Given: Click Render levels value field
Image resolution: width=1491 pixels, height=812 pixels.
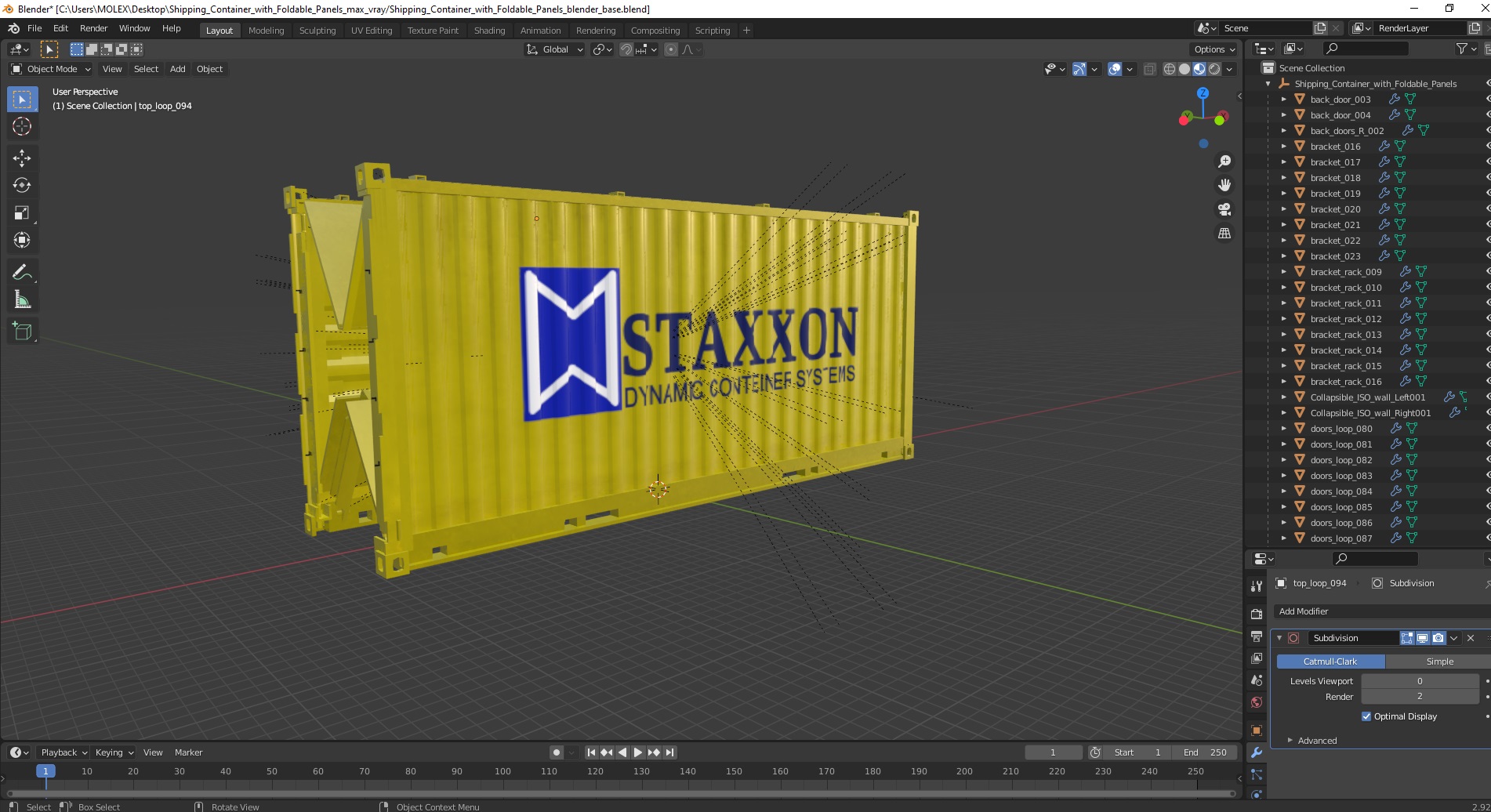Looking at the screenshot, I should (x=1420, y=696).
